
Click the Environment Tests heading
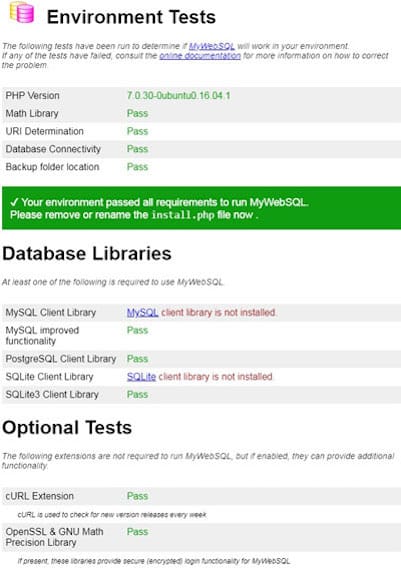coord(131,17)
